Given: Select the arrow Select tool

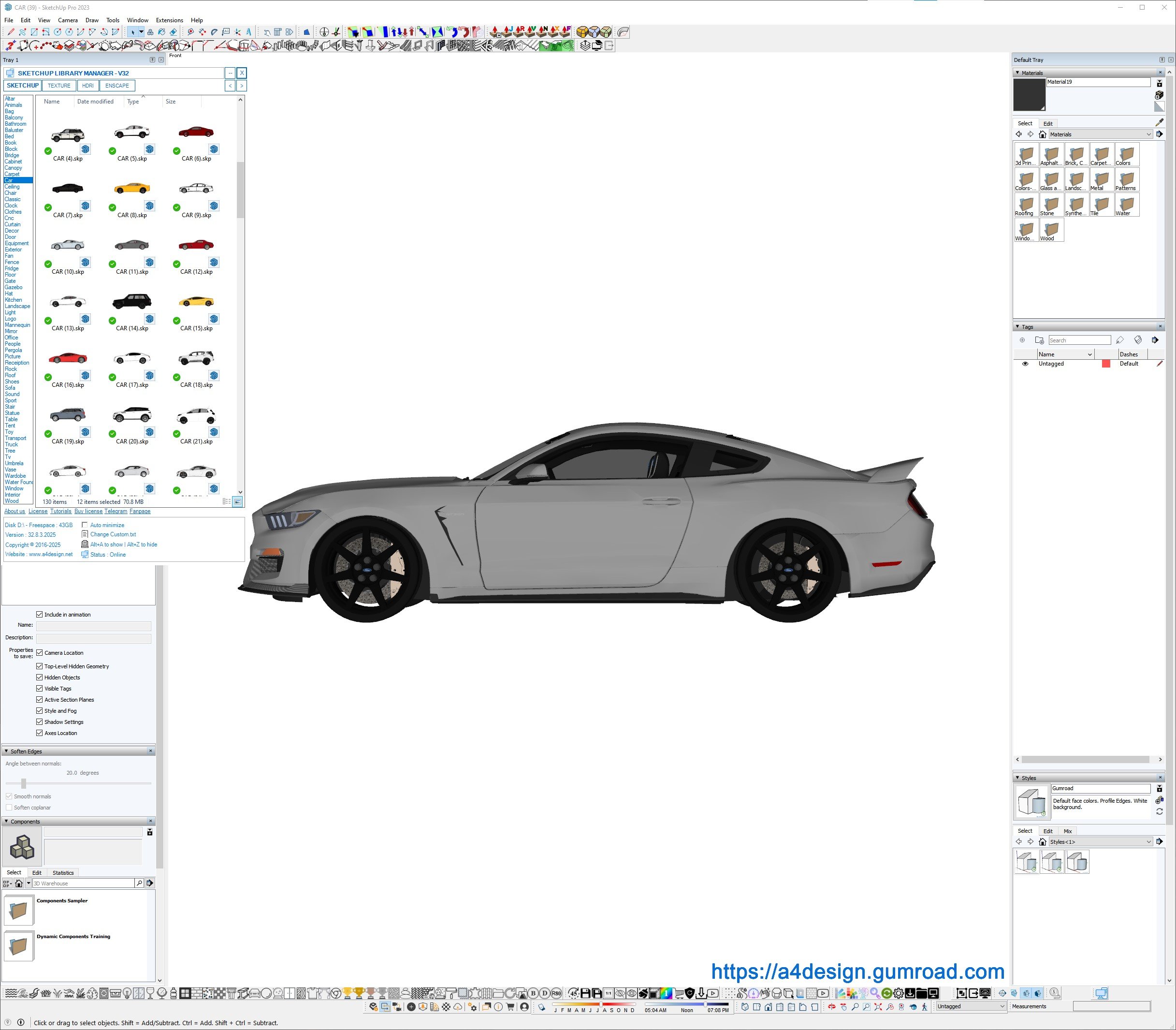Looking at the screenshot, I should 133,32.
